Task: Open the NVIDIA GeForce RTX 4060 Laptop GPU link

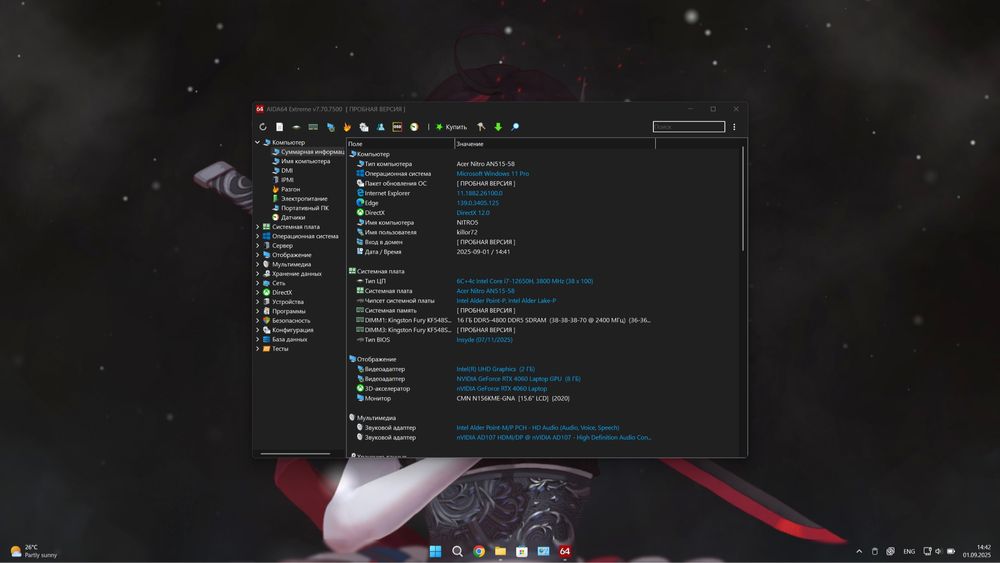Action: 518,379
